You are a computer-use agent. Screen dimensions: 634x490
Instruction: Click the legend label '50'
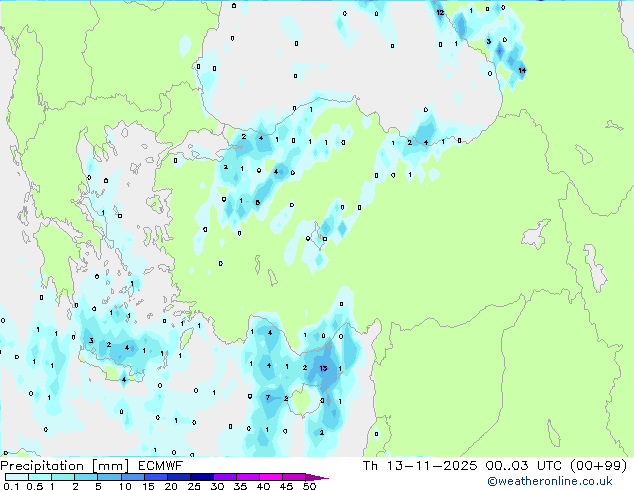pos(310,486)
